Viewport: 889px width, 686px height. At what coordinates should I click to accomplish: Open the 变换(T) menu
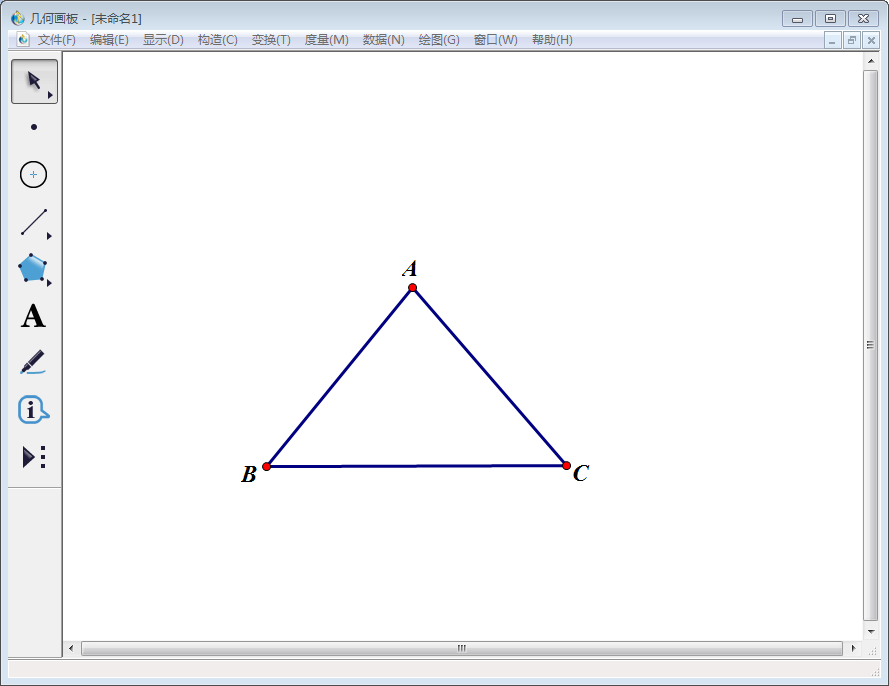tap(271, 40)
